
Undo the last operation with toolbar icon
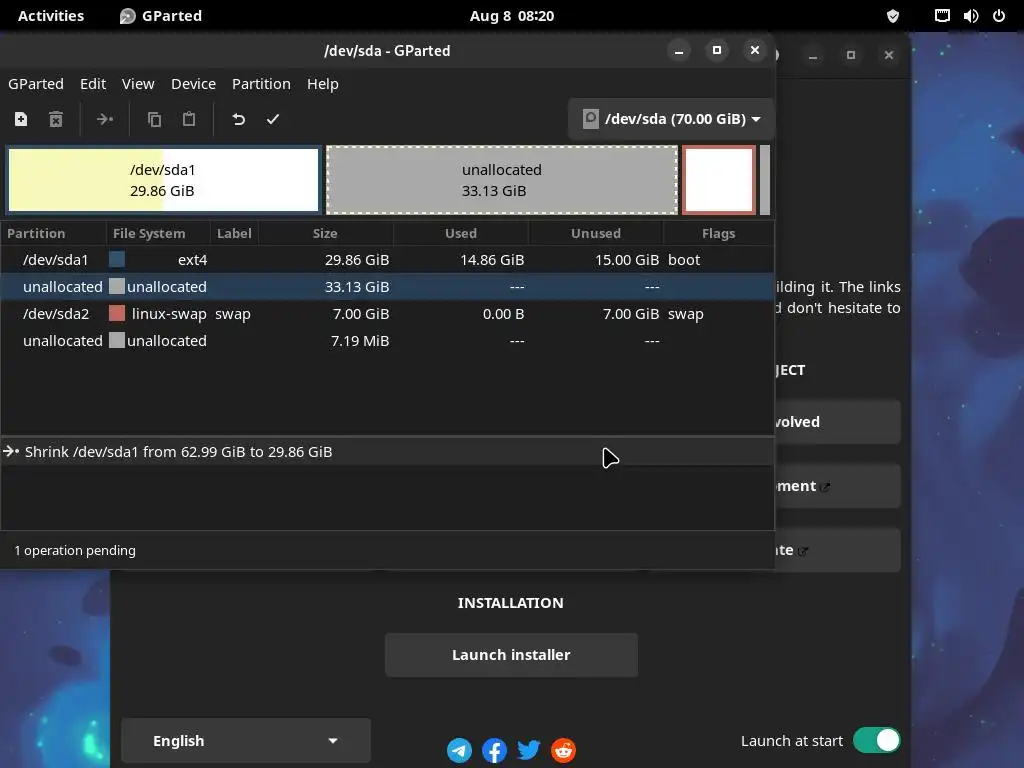238,119
